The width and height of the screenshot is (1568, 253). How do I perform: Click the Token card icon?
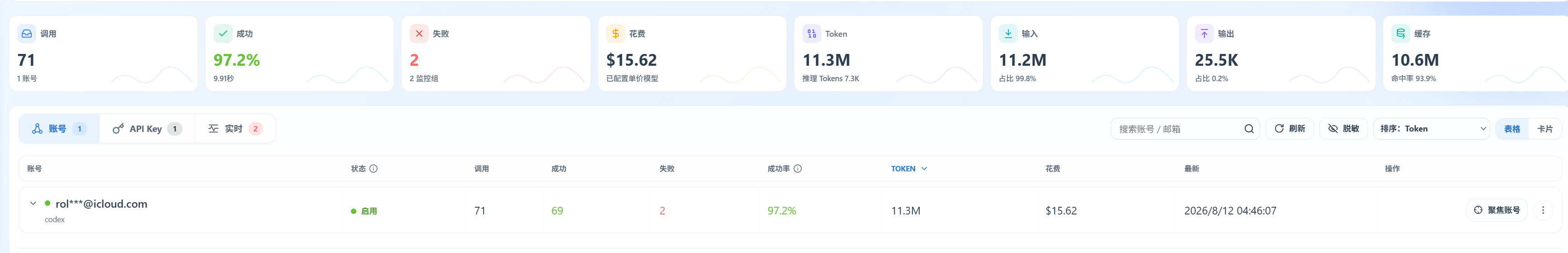[811, 34]
